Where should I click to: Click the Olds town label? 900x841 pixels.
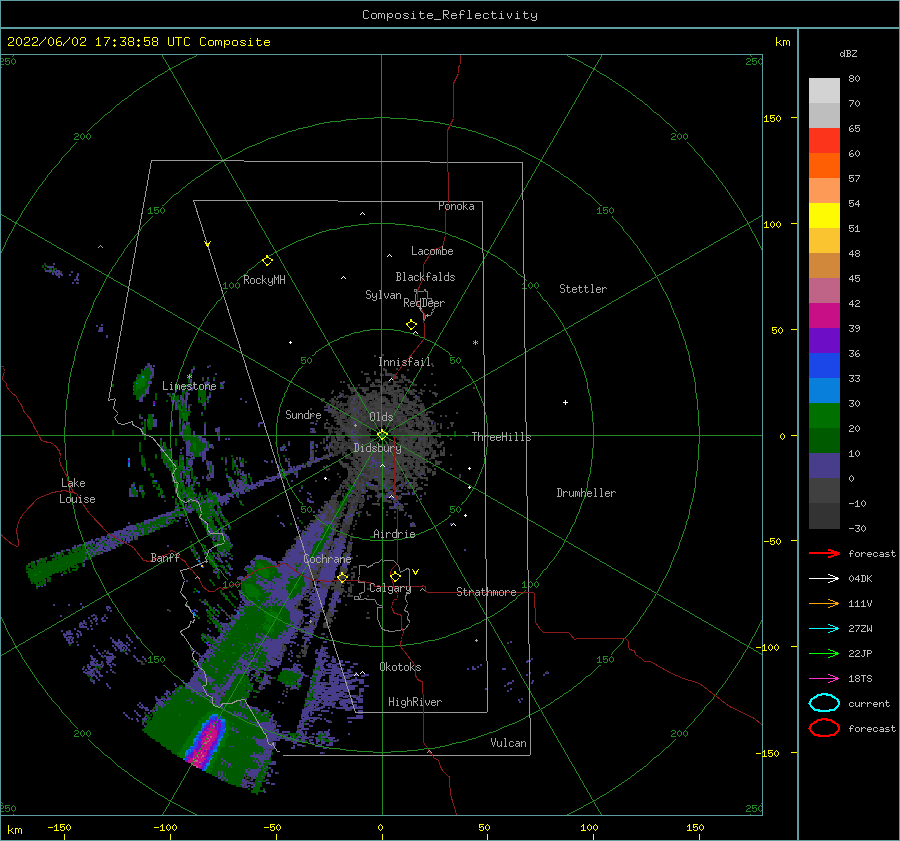tap(381, 417)
